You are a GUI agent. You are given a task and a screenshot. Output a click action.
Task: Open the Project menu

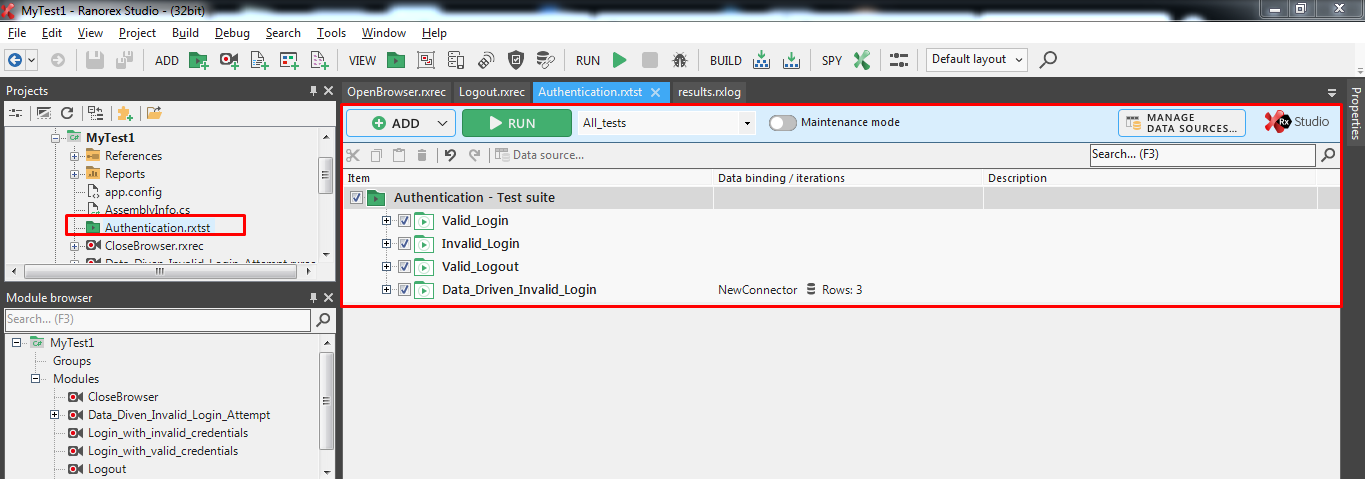click(137, 33)
